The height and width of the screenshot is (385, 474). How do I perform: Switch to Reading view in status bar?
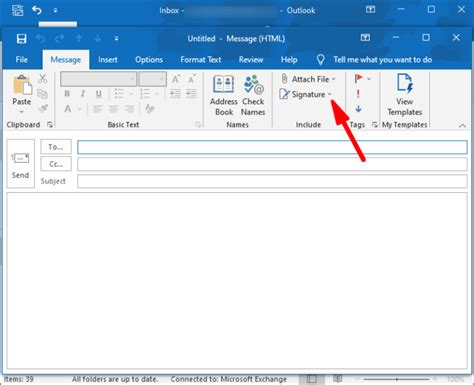click(338, 379)
